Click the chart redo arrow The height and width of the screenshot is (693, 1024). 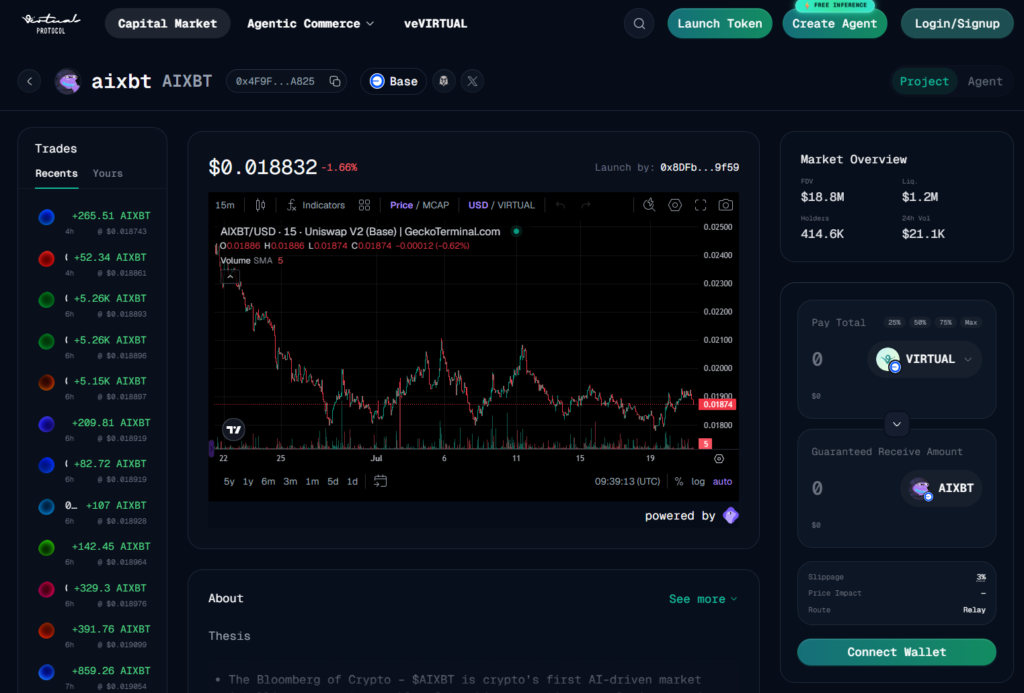(586, 205)
